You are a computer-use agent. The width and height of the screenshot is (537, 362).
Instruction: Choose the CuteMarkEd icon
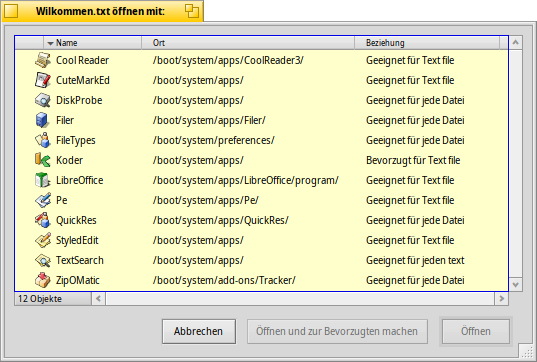click(x=43, y=80)
